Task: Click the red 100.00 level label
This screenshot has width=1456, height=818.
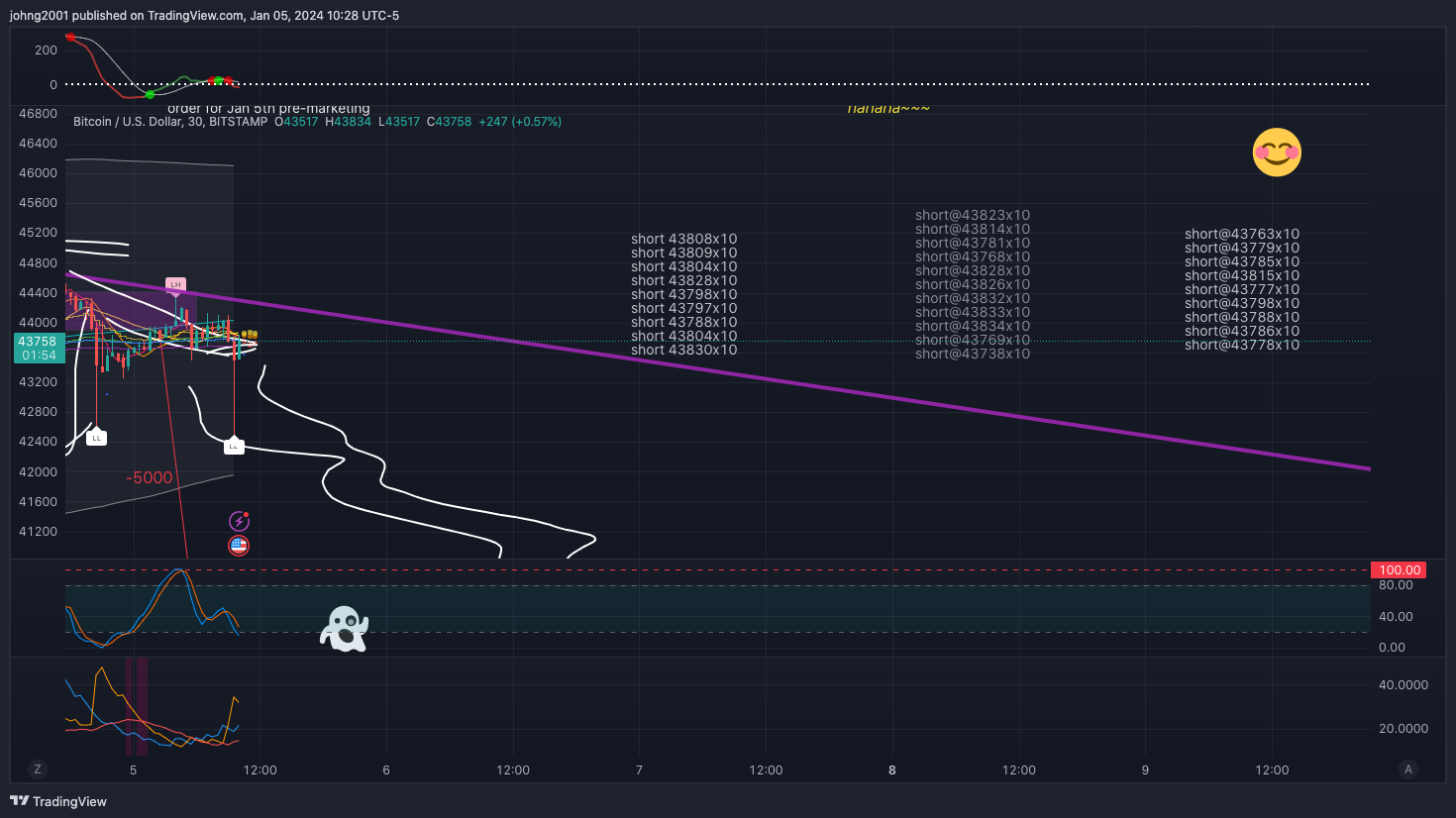Action: [x=1399, y=569]
